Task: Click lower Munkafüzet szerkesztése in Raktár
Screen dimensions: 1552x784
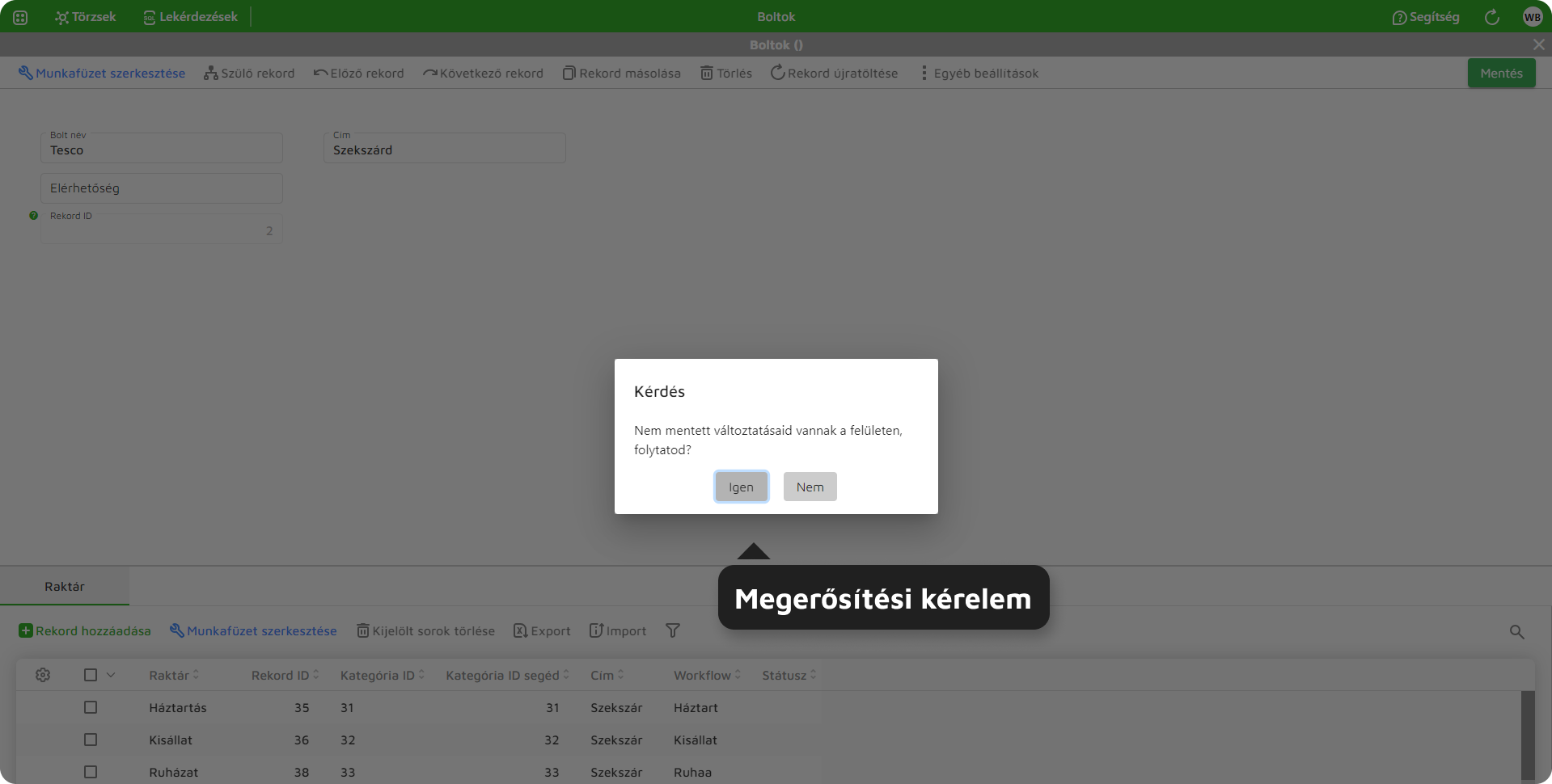Action: click(253, 630)
